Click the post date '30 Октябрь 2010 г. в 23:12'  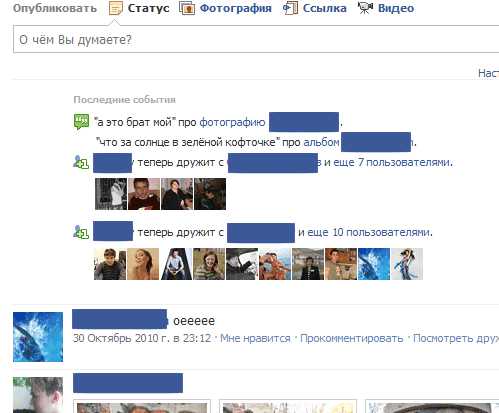tap(142, 338)
